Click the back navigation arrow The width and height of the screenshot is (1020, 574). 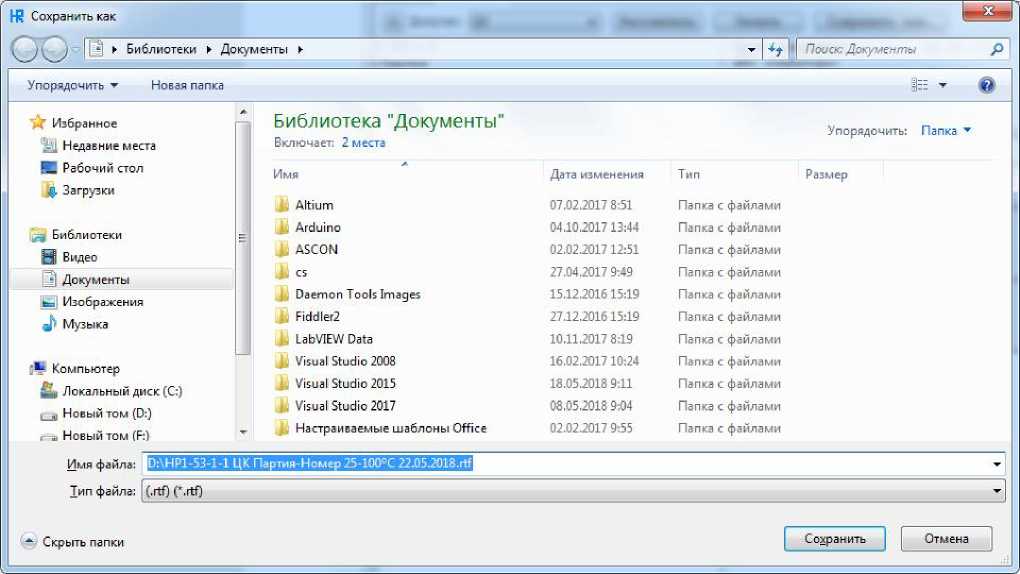(x=25, y=49)
